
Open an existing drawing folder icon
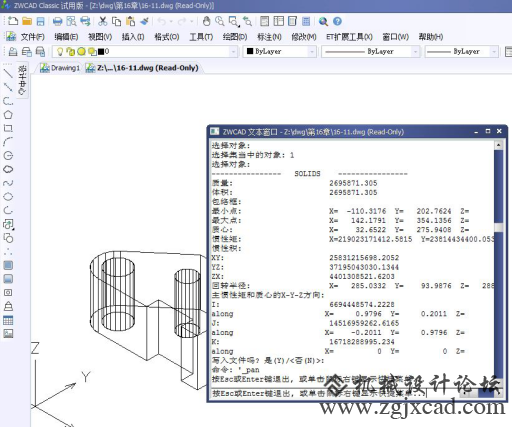tap(27, 21)
